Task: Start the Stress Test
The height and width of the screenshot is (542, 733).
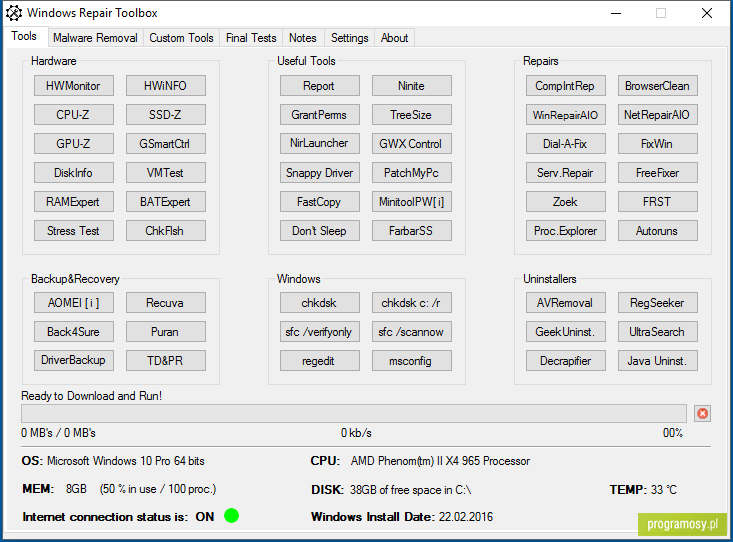Action: point(73,231)
